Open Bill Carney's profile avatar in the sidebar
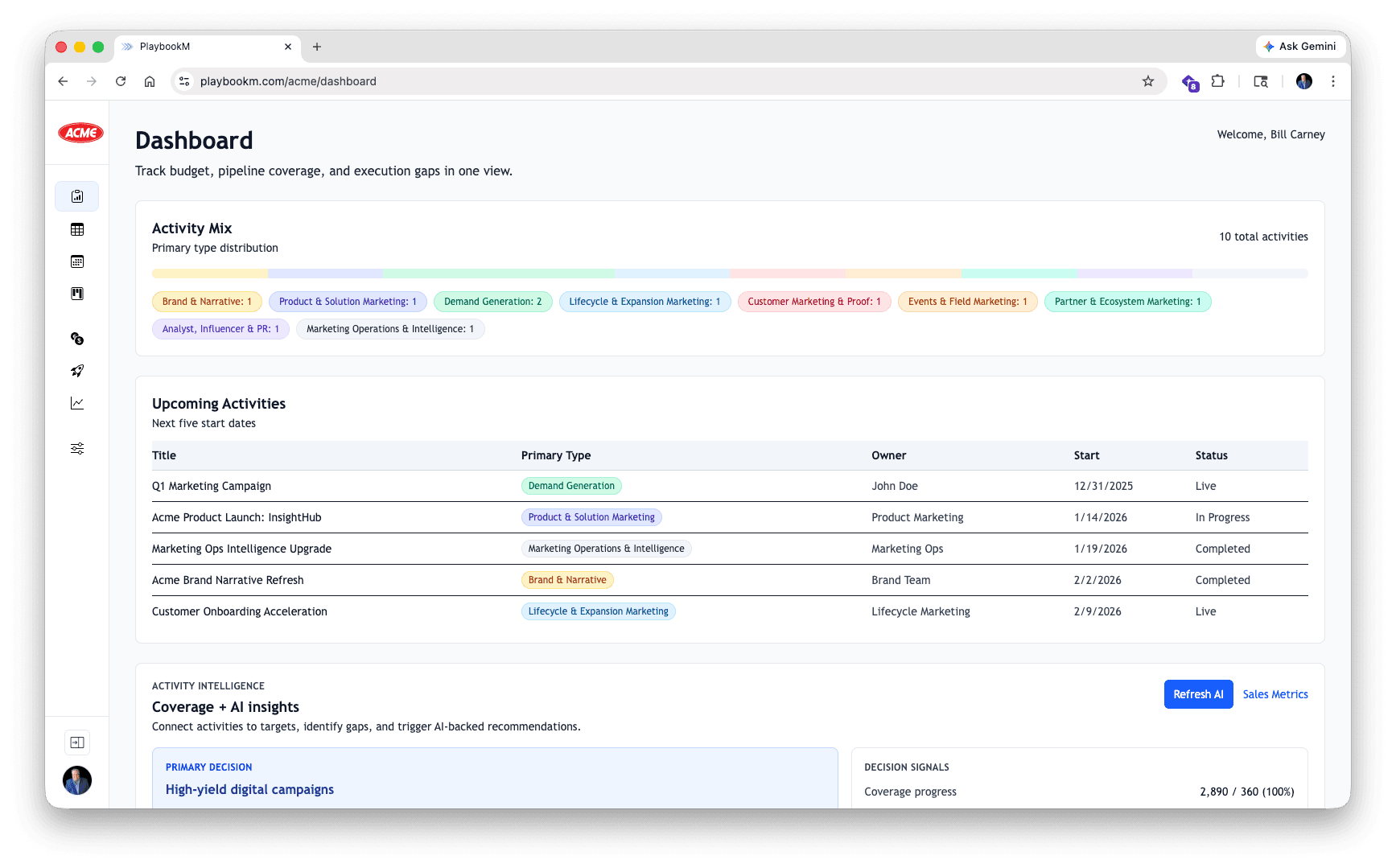1396x868 pixels. pyautogui.click(x=76, y=780)
